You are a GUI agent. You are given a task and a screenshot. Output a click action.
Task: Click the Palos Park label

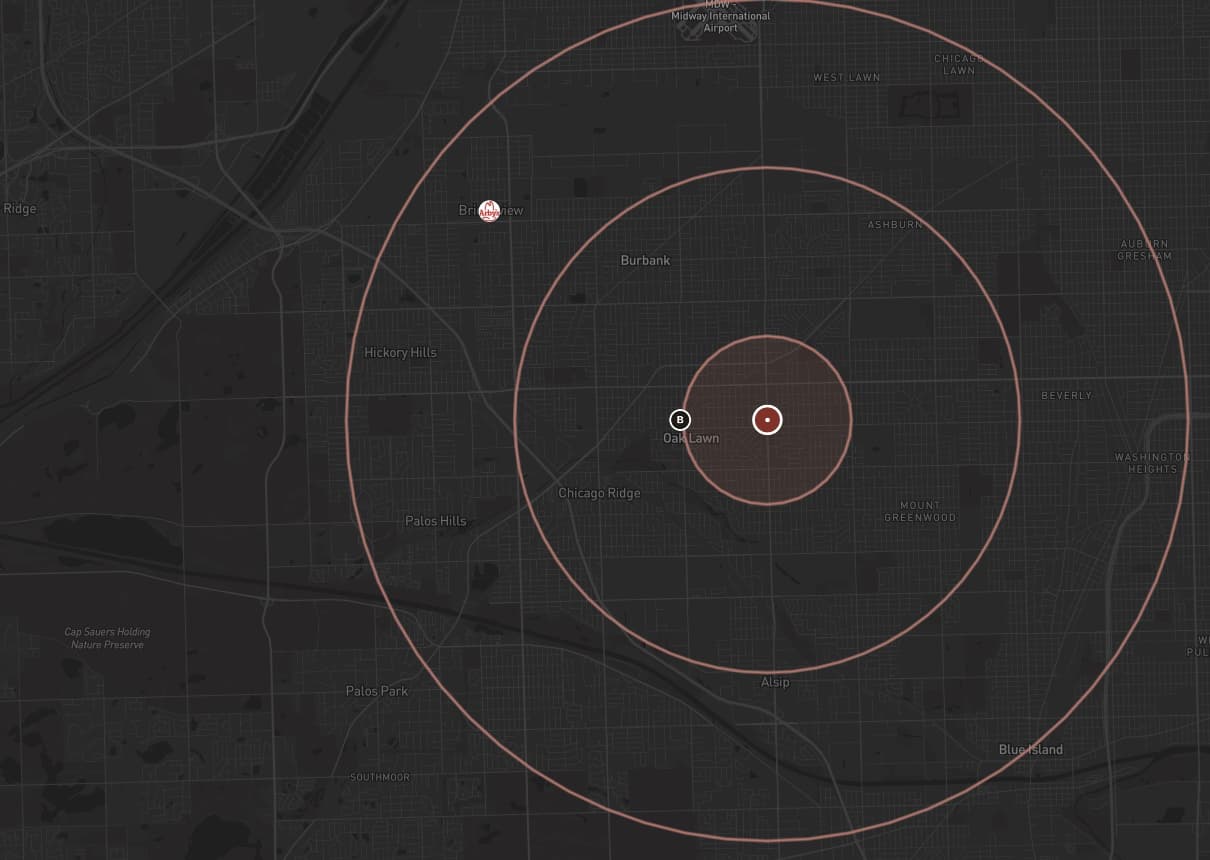pyautogui.click(x=377, y=691)
